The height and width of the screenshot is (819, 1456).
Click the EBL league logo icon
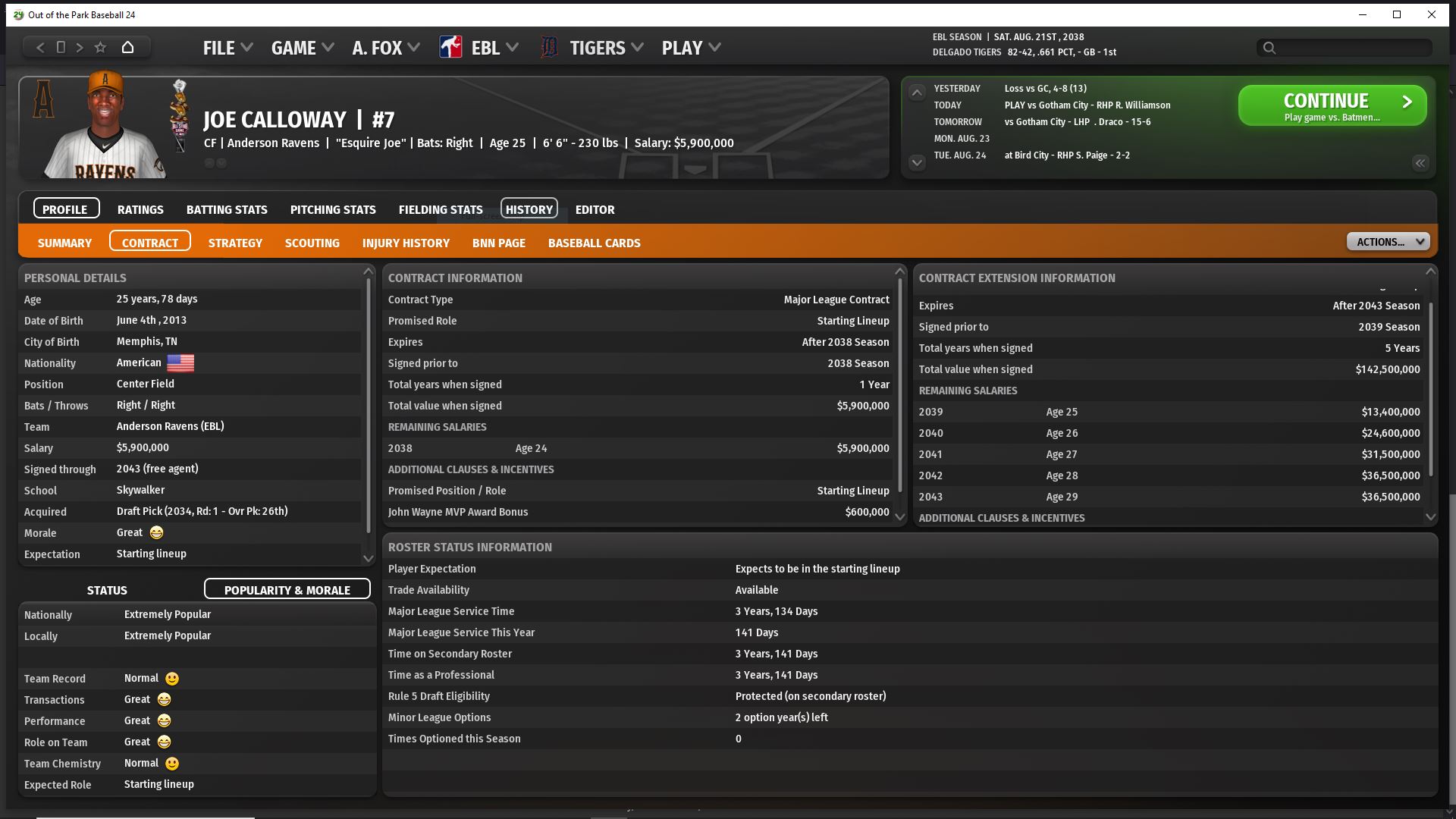click(x=450, y=48)
